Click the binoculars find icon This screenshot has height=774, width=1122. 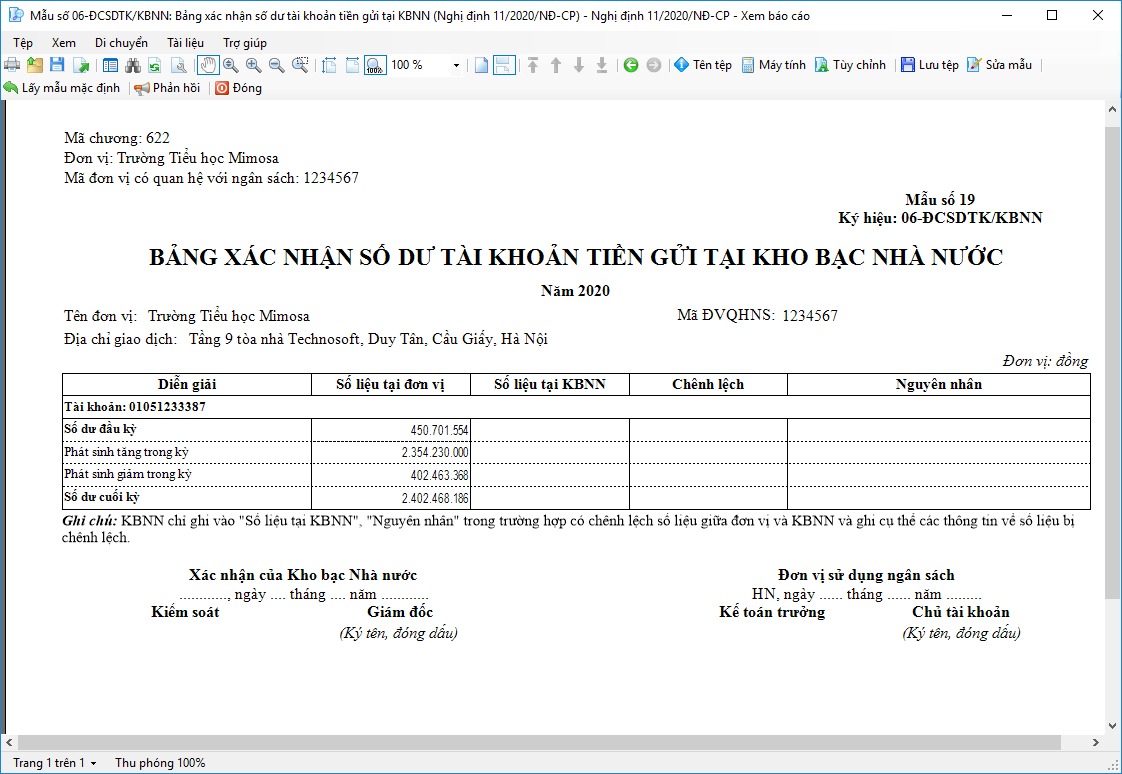[x=132, y=65]
